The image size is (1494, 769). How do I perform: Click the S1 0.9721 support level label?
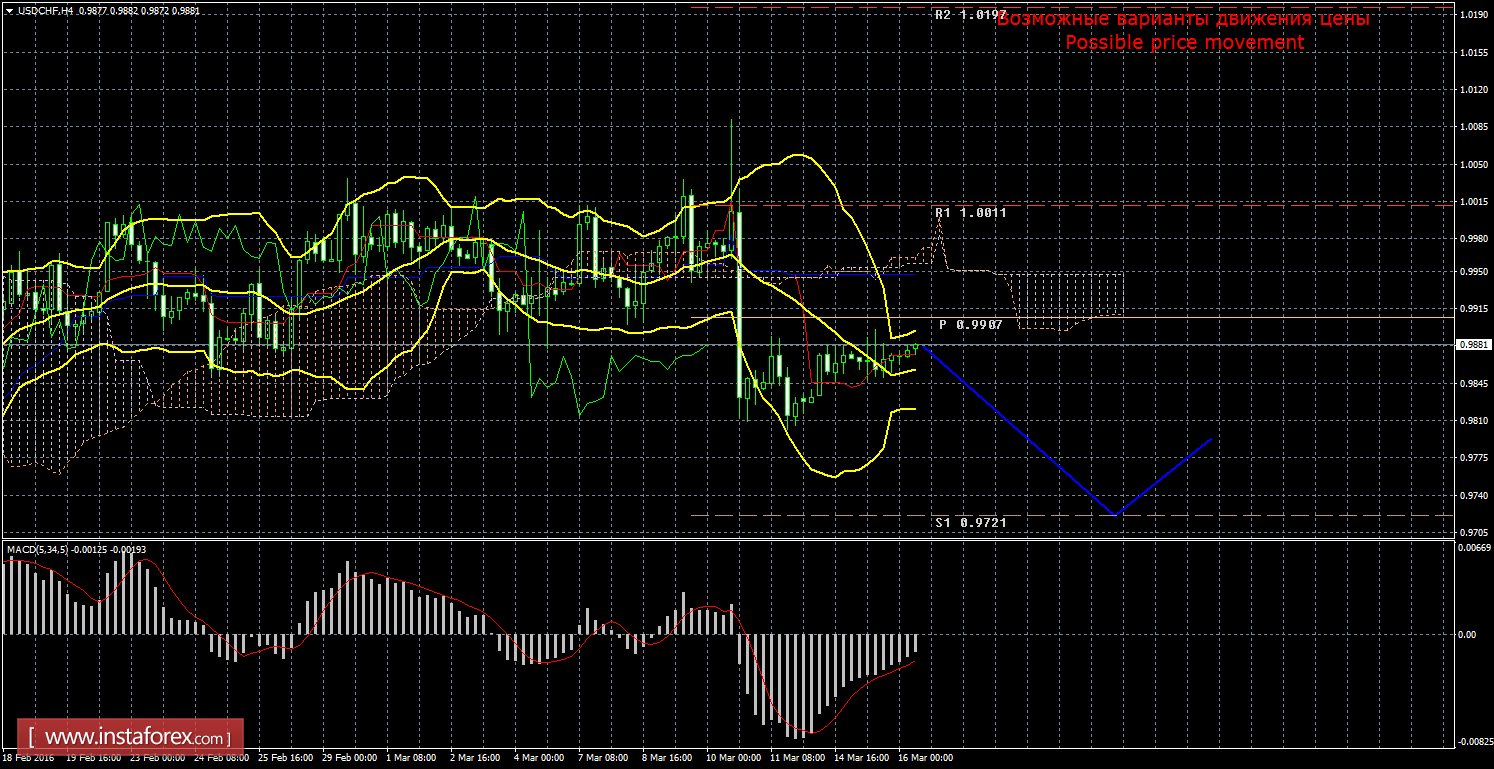point(970,522)
